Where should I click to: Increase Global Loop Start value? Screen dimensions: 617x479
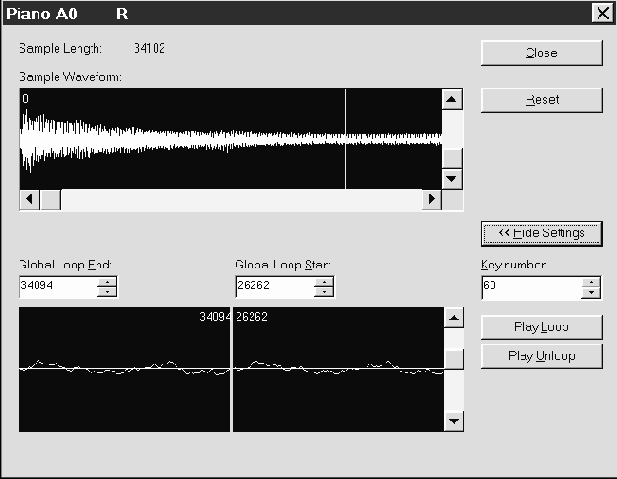click(x=323, y=282)
